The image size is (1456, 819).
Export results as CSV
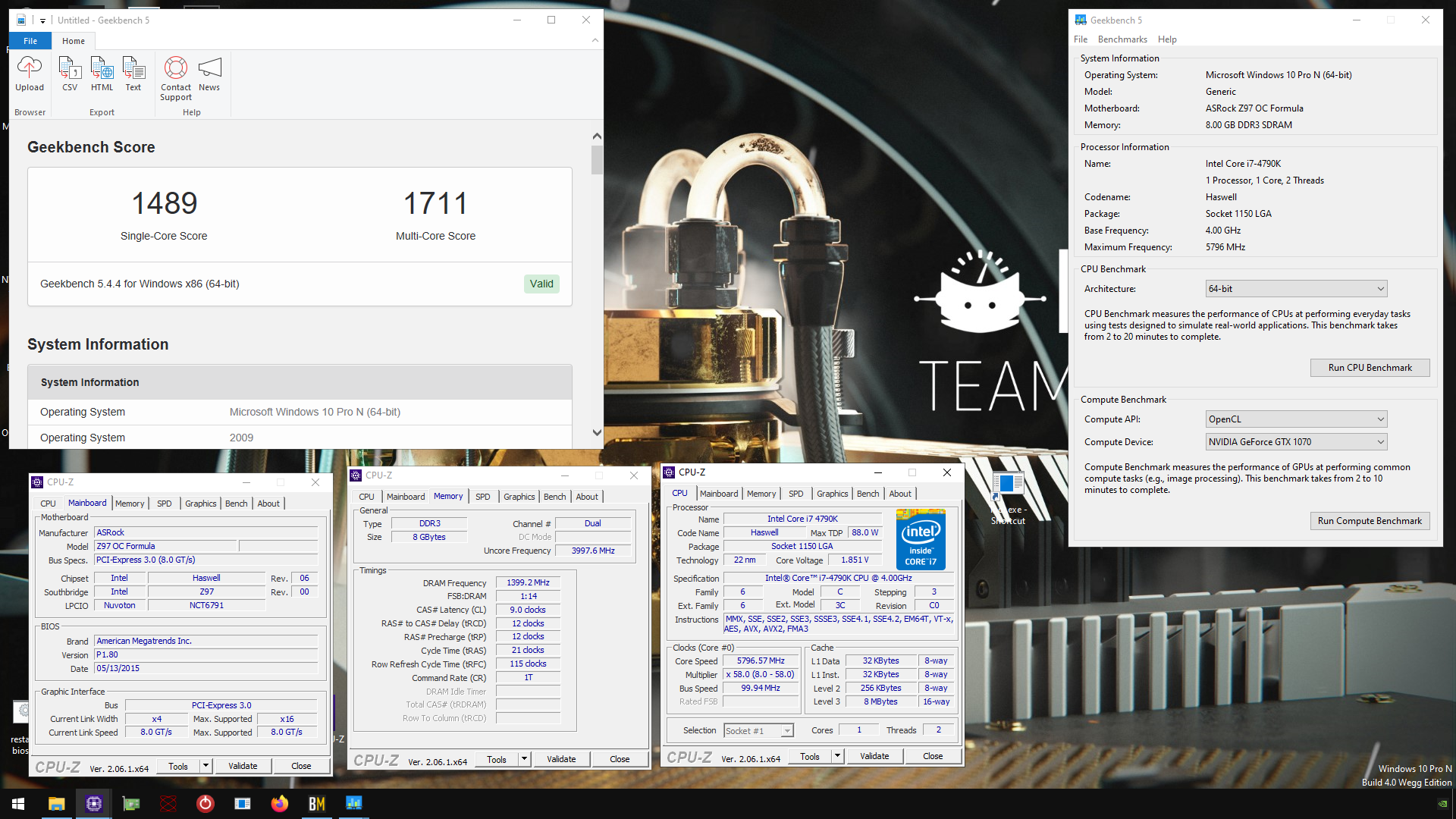pyautogui.click(x=70, y=74)
